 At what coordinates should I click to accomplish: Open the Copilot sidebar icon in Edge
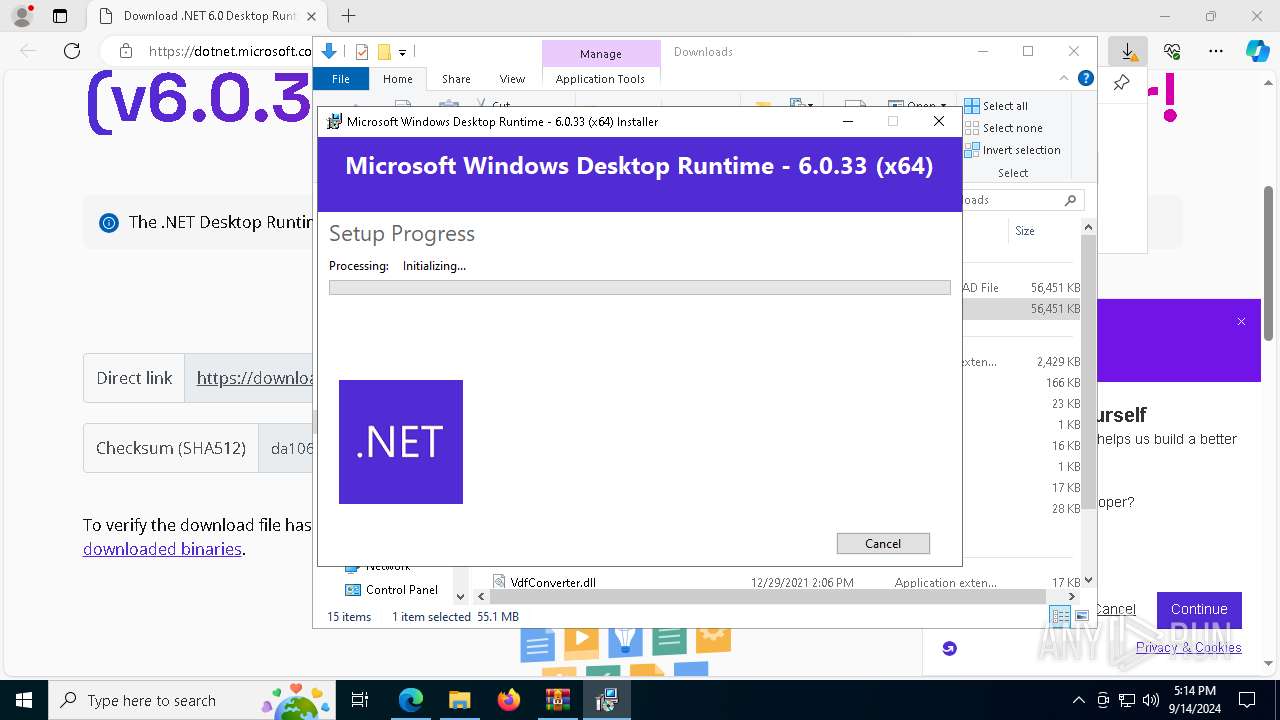click(1257, 51)
